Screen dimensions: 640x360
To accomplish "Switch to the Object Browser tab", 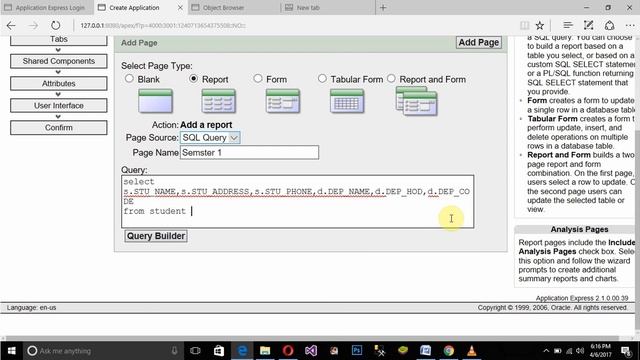I will 235,8.
